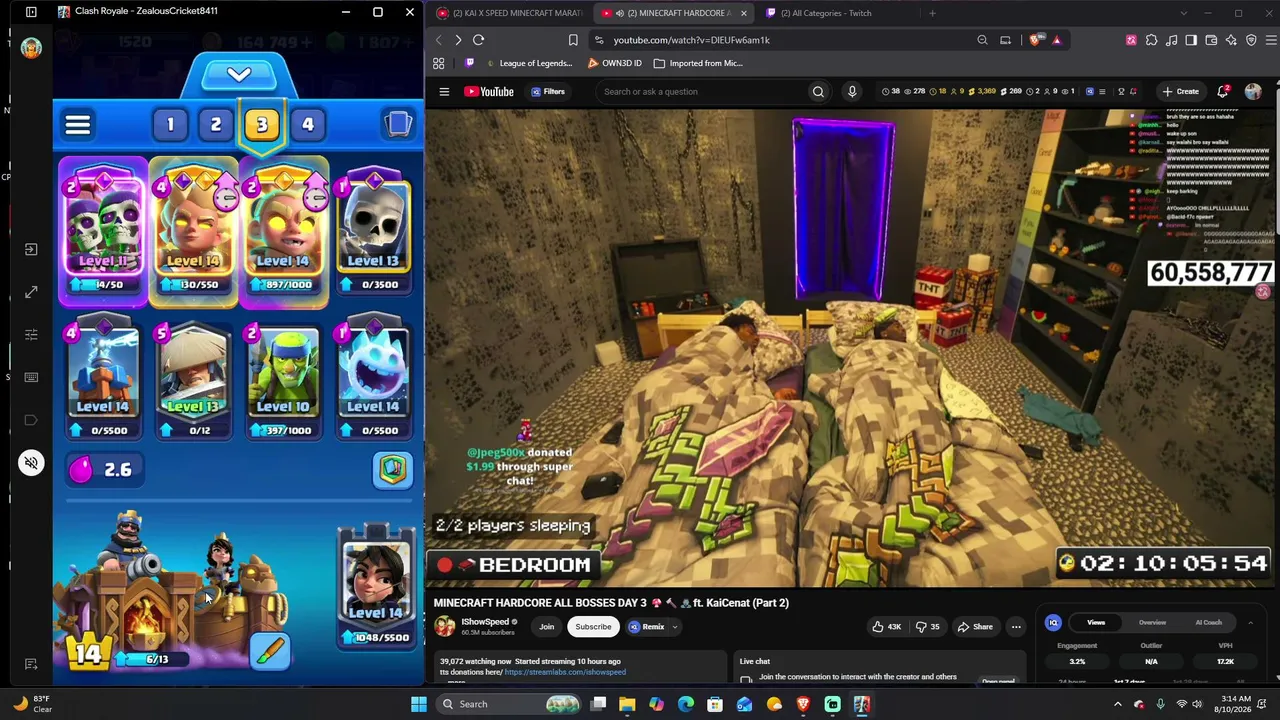Select the straw-hat card with 0/12 progress
This screenshot has height=720, width=1280.
coord(193,380)
